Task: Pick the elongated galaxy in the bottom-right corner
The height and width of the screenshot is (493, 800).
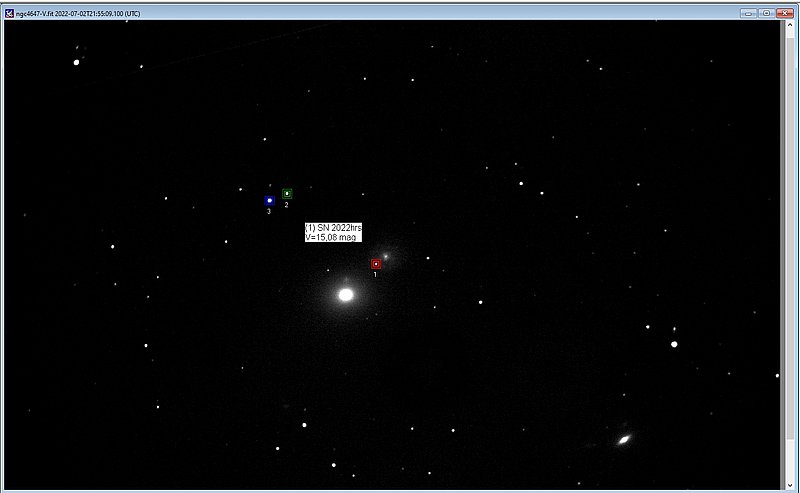Action: [x=624, y=438]
